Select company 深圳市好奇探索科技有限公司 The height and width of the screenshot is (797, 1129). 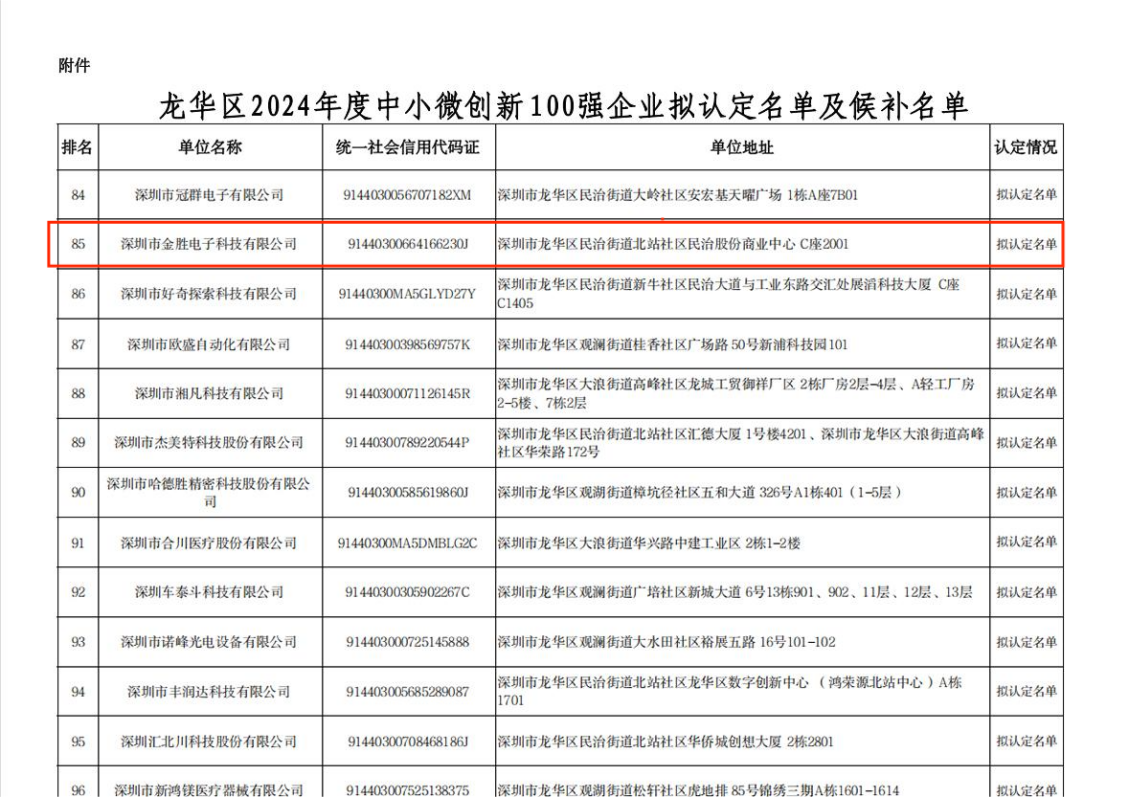(x=209, y=294)
